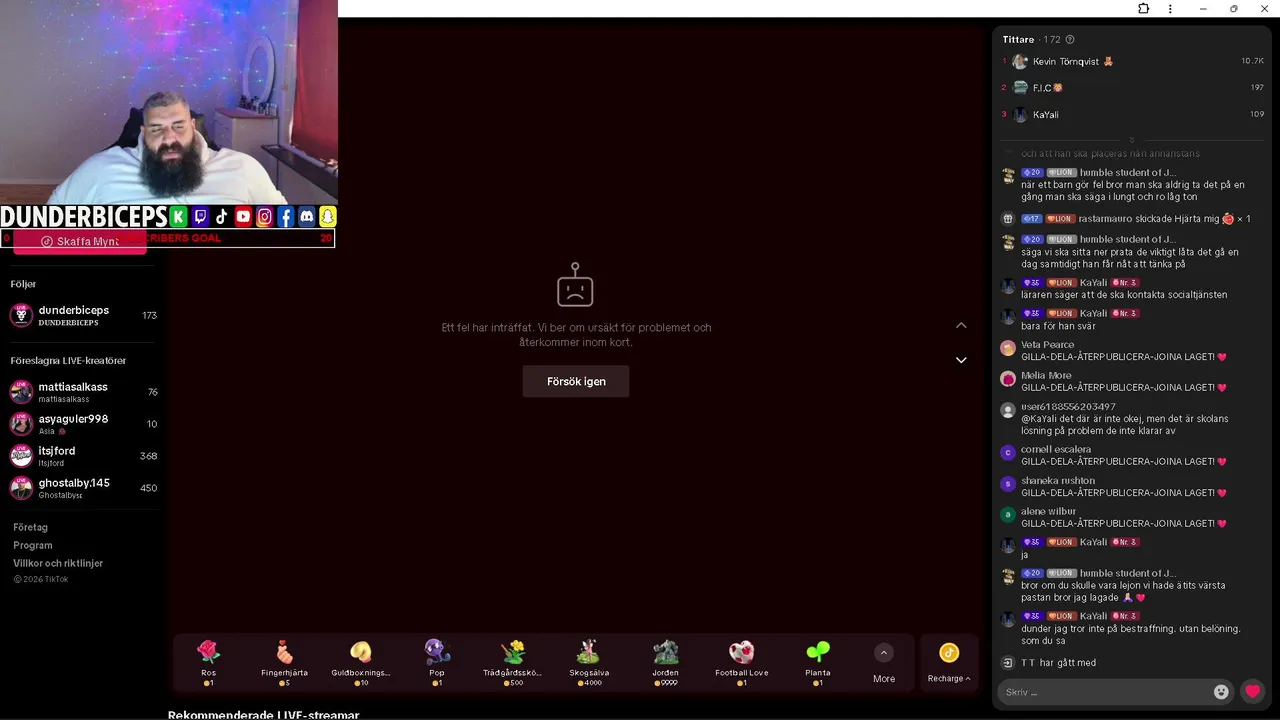Tap the pink heart like button
The height and width of the screenshot is (720, 1280).
pyautogui.click(x=1252, y=691)
